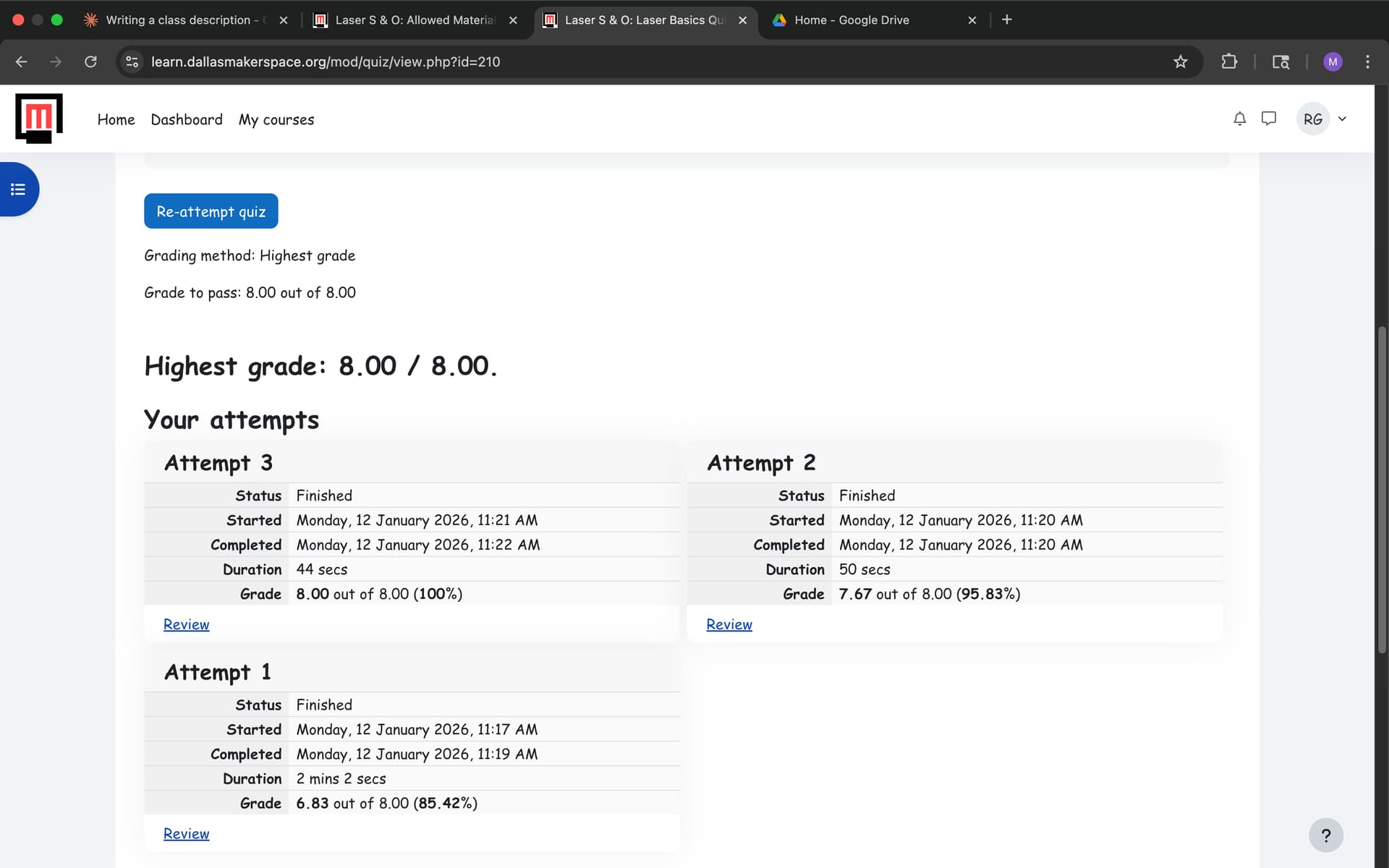This screenshot has height=868, width=1389.
Task: Open the Review link for Attempt 3
Action: click(186, 624)
